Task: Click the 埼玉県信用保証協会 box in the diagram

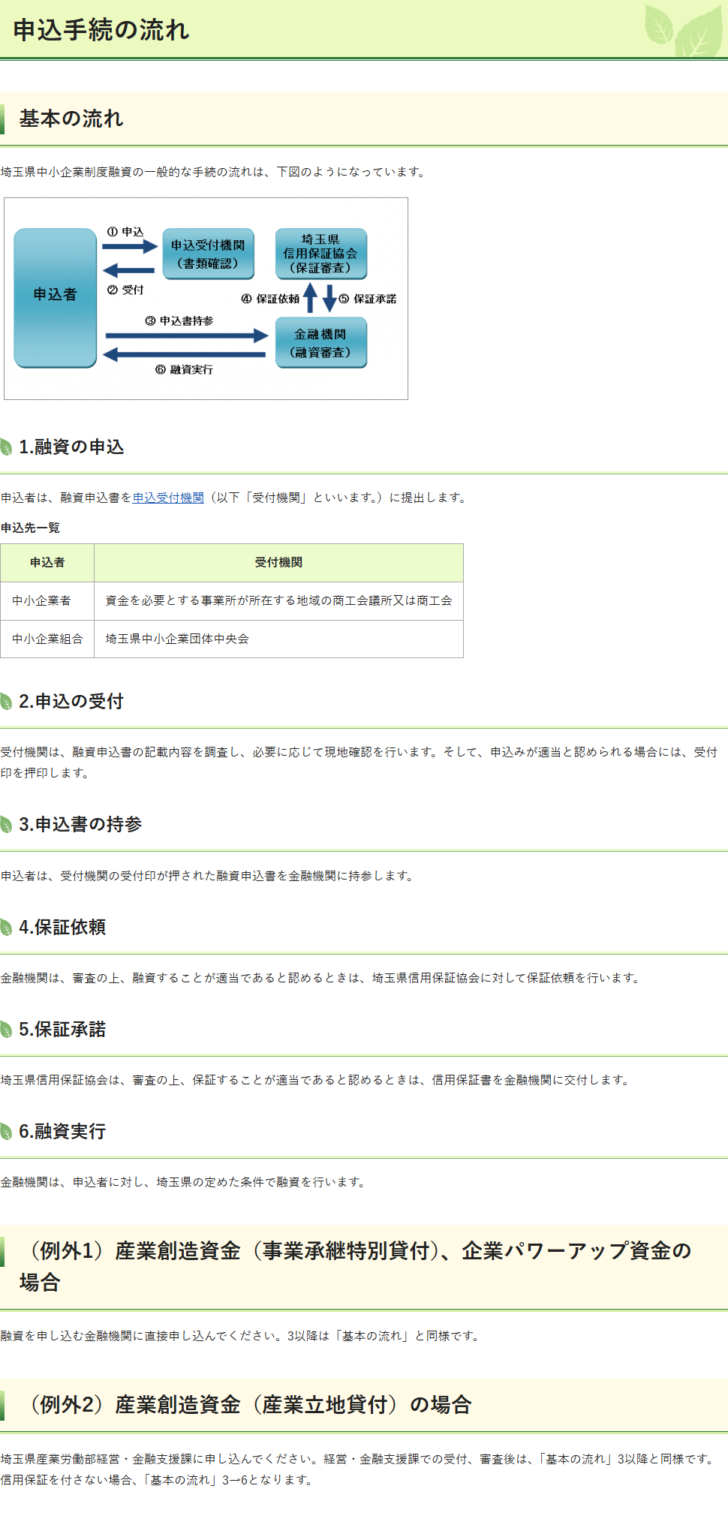Action: 321,253
